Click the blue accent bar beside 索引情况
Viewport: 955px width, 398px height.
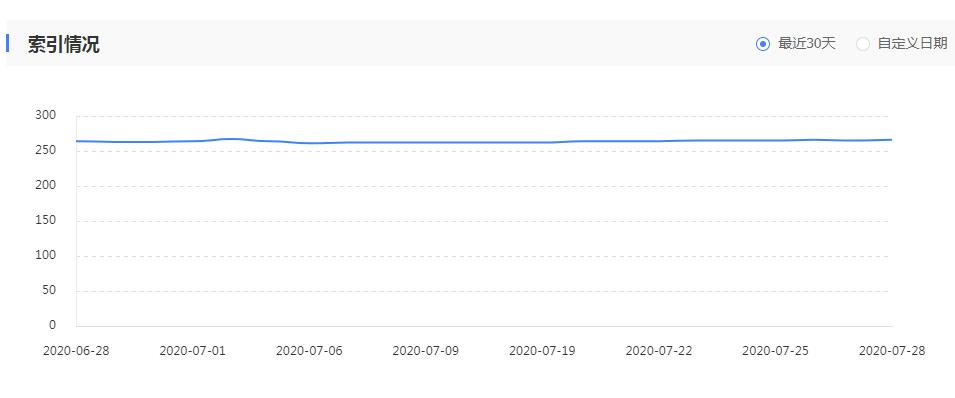click(7, 43)
